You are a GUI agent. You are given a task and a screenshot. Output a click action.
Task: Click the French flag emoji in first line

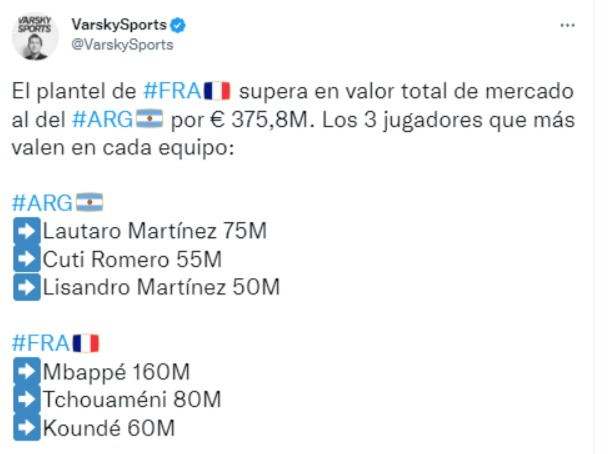[x=217, y=91]
